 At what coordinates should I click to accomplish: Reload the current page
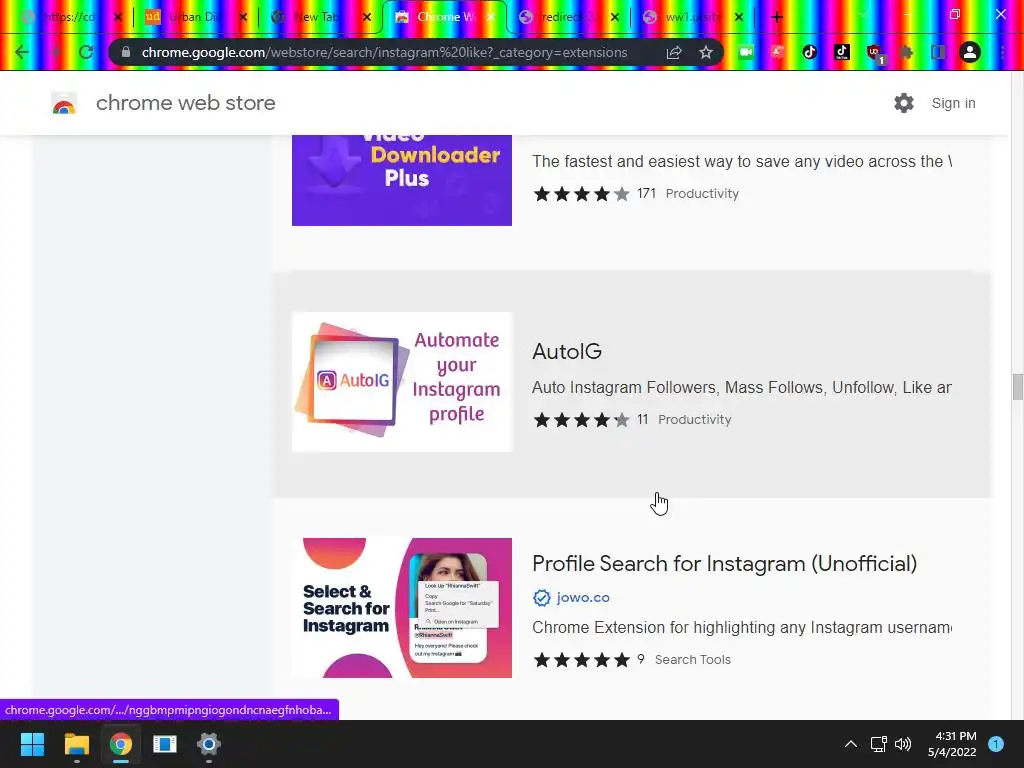coord(86,52)
